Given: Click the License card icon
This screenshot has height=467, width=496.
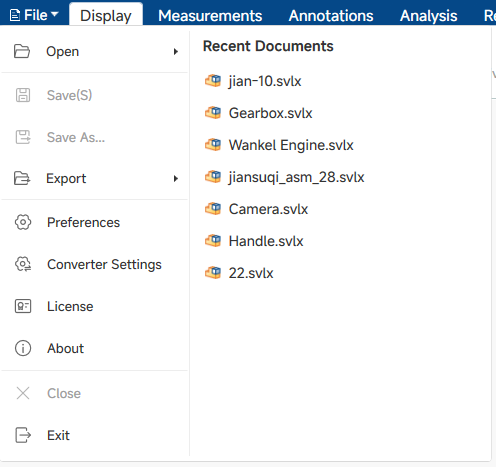Looking at the screenshot, I should [23, 306].
